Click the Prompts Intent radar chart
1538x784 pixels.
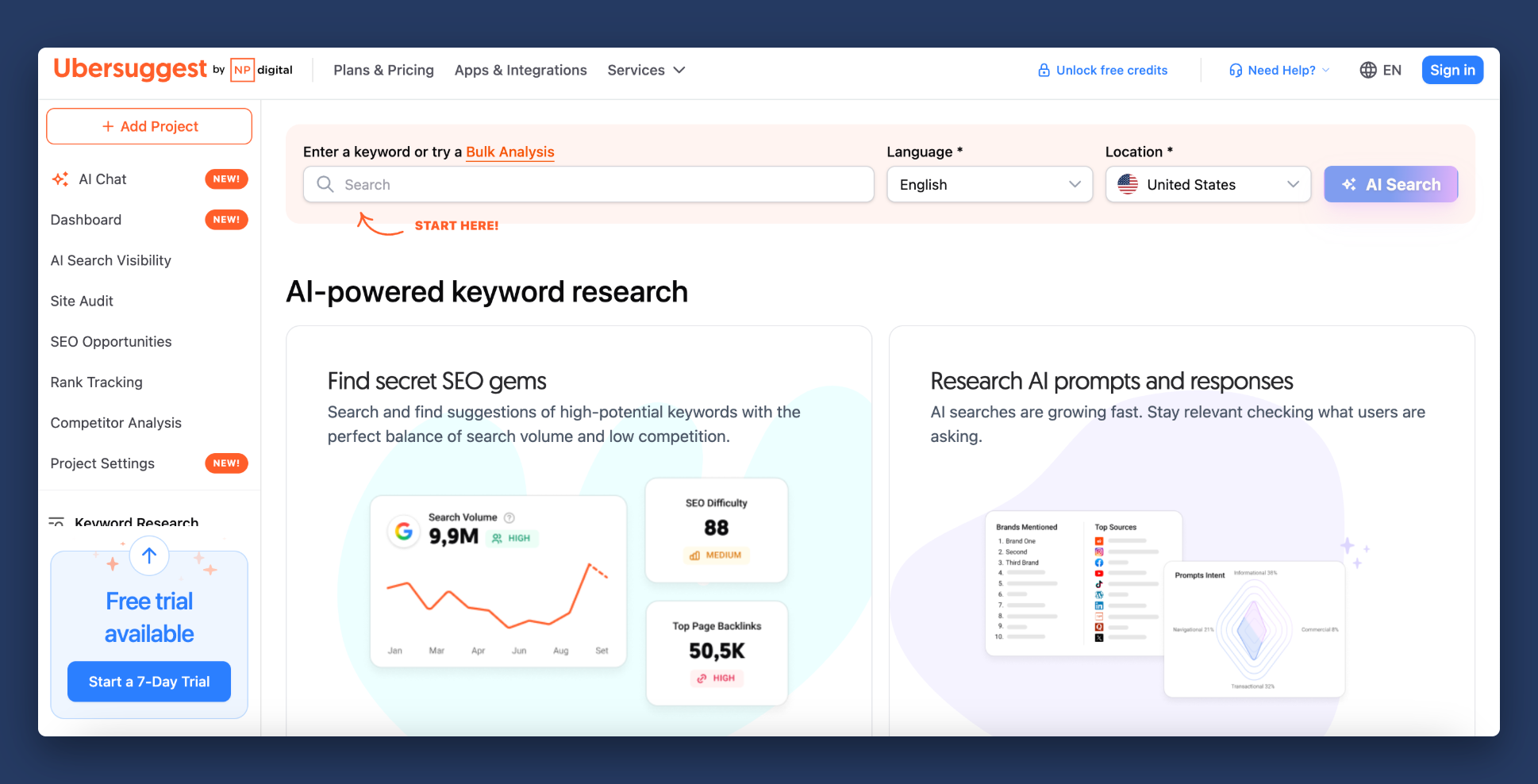[1254, 629]
